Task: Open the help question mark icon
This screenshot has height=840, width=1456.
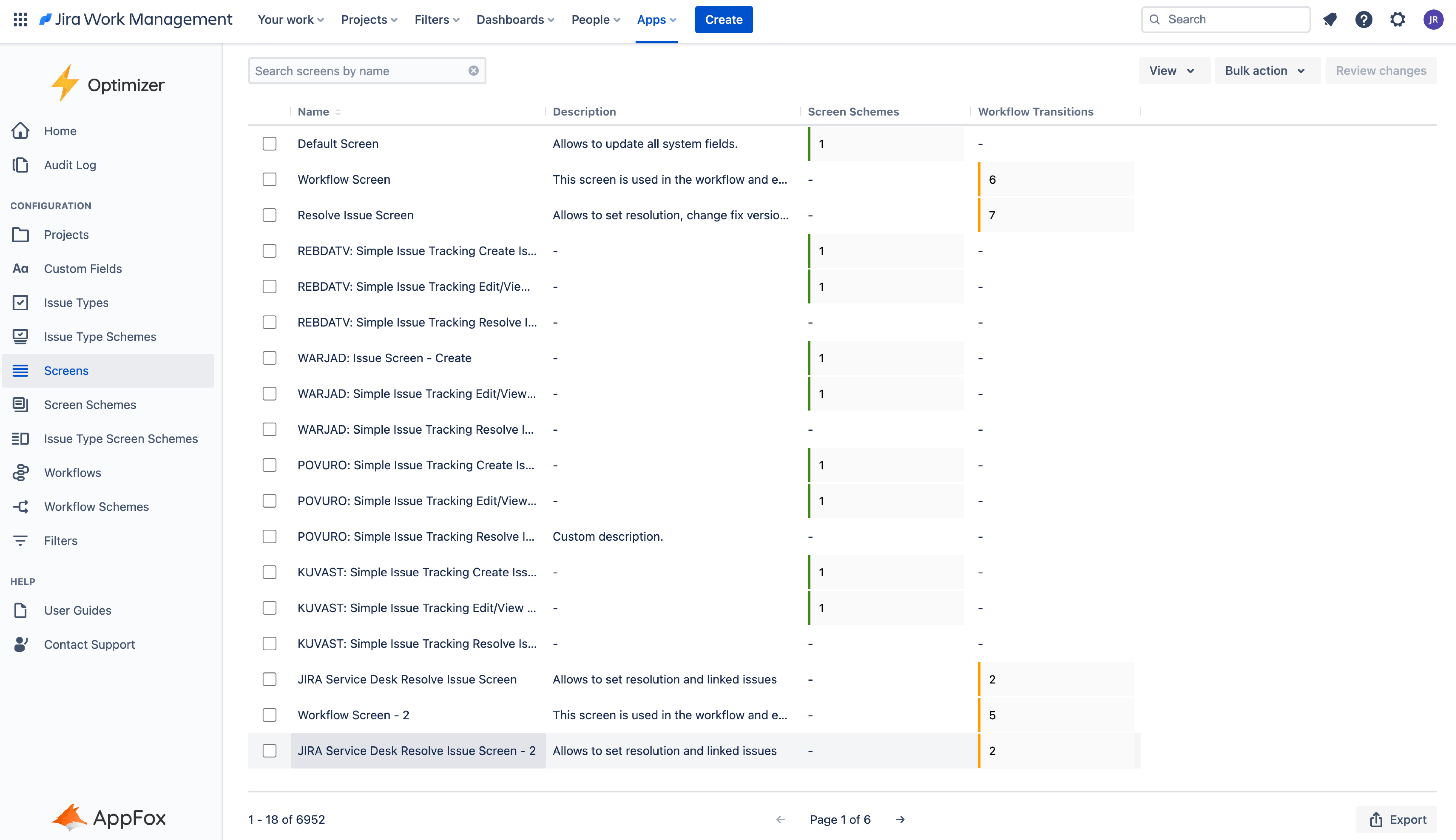Action: pos(1363,20)
